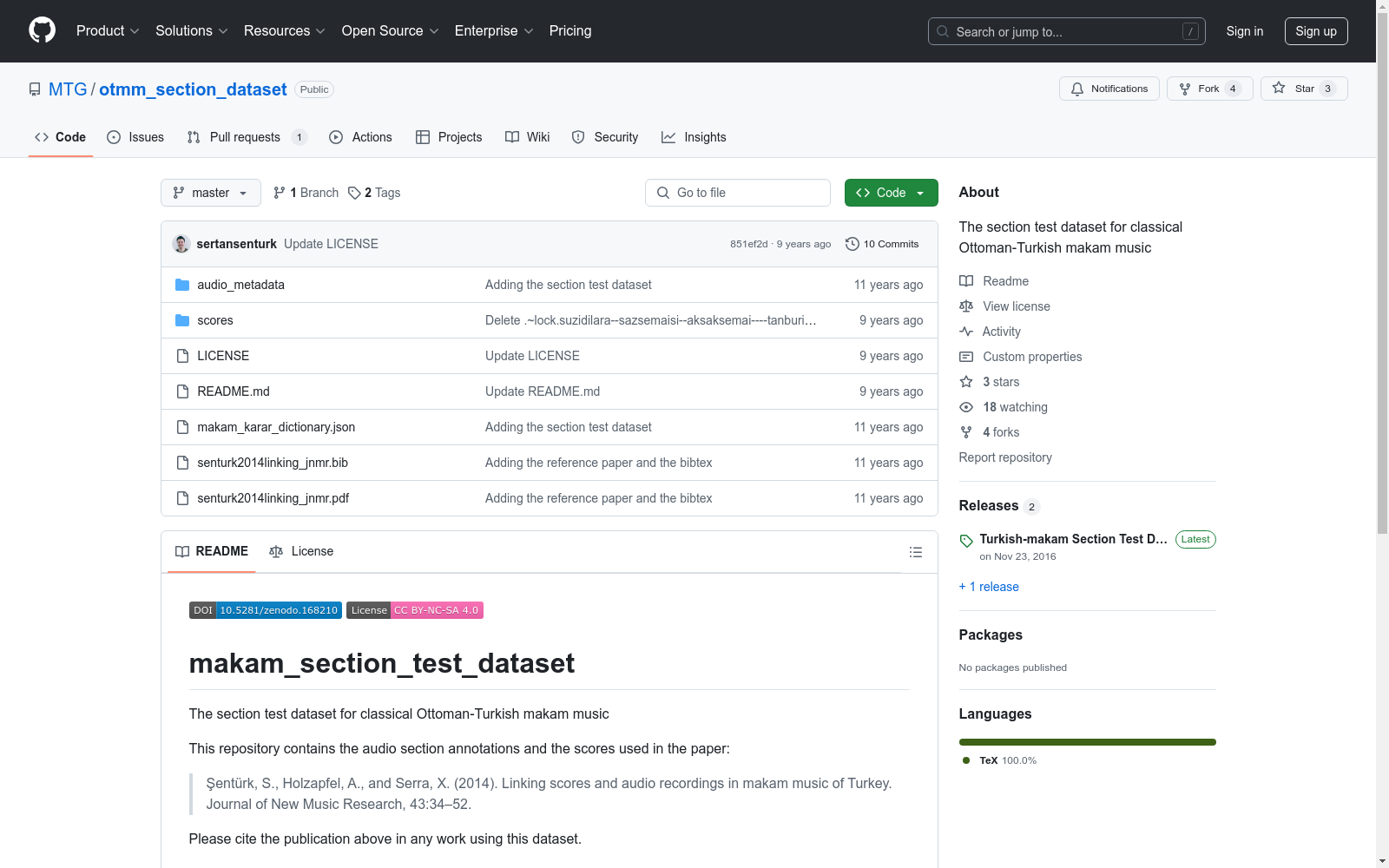1389x868 pixels.
Task: Click the 851ef2d commit hash
Action: pos(748,244)
